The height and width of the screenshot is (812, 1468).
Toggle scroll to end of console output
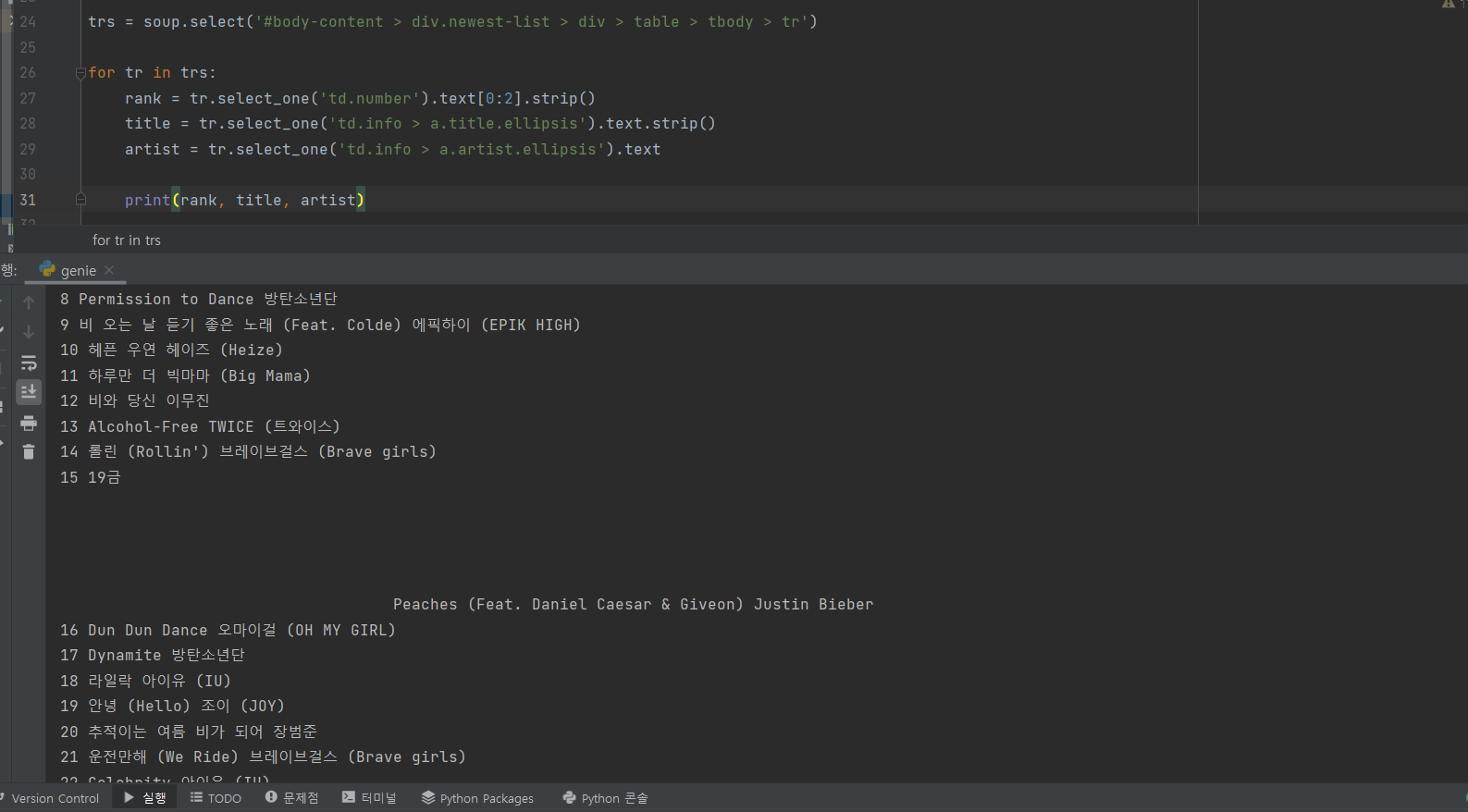[29, 392]
